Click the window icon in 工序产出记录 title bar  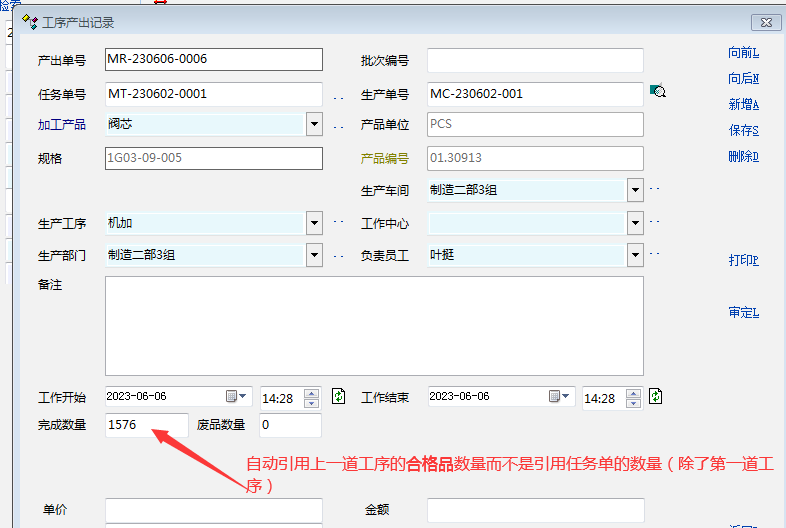click(29, 21)
